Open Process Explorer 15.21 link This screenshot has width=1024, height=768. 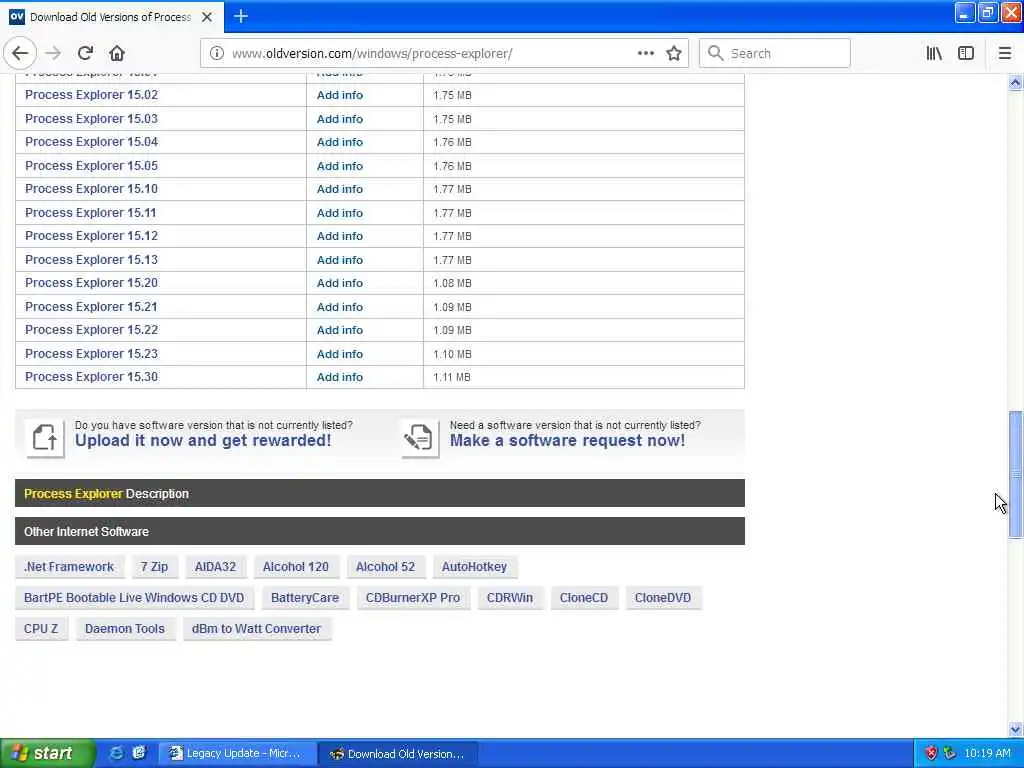click(x=91, y=307)
